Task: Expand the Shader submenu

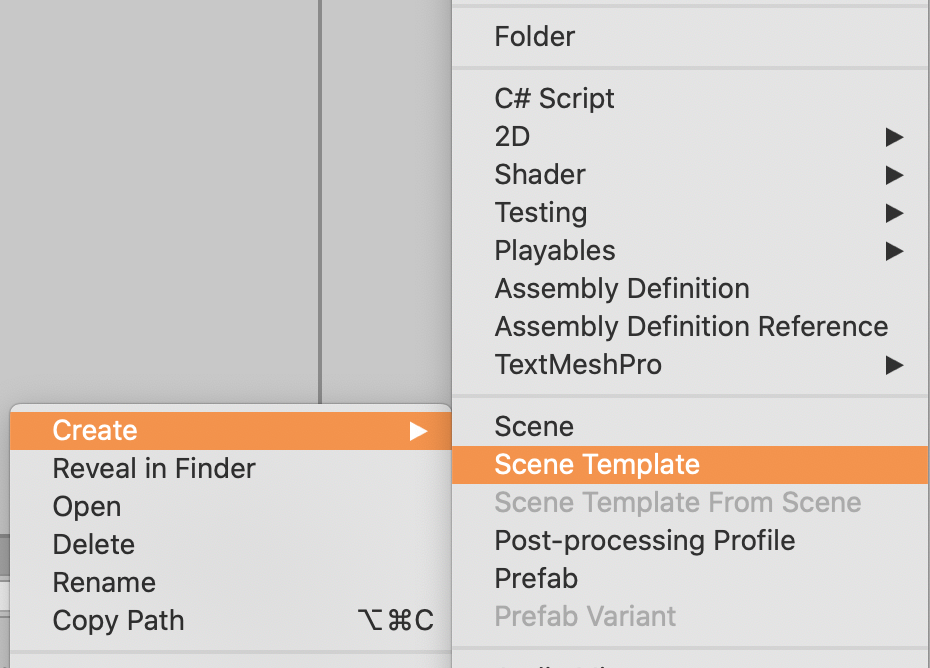Action: tap(539, 175)
